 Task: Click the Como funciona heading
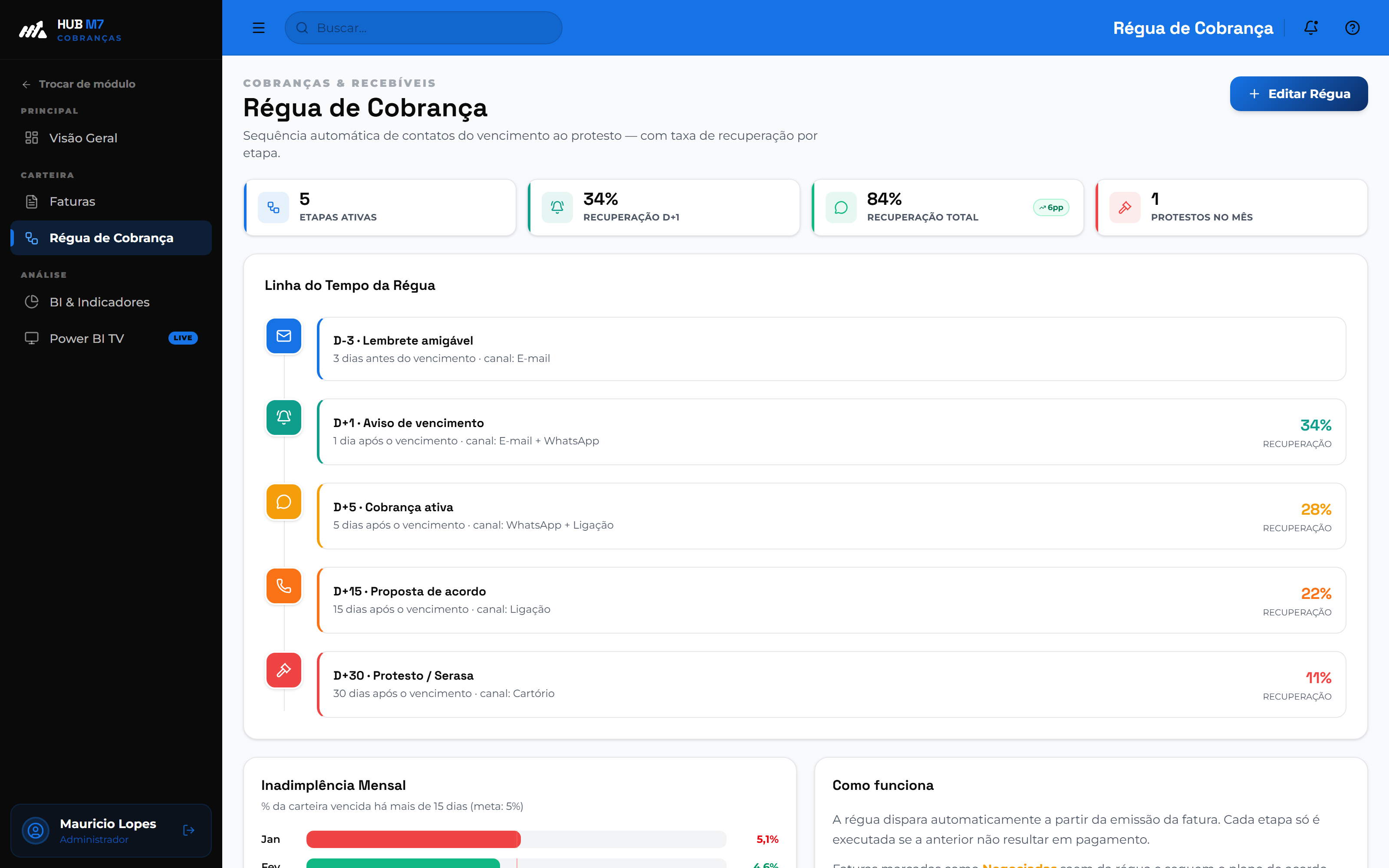pos(883,785)
